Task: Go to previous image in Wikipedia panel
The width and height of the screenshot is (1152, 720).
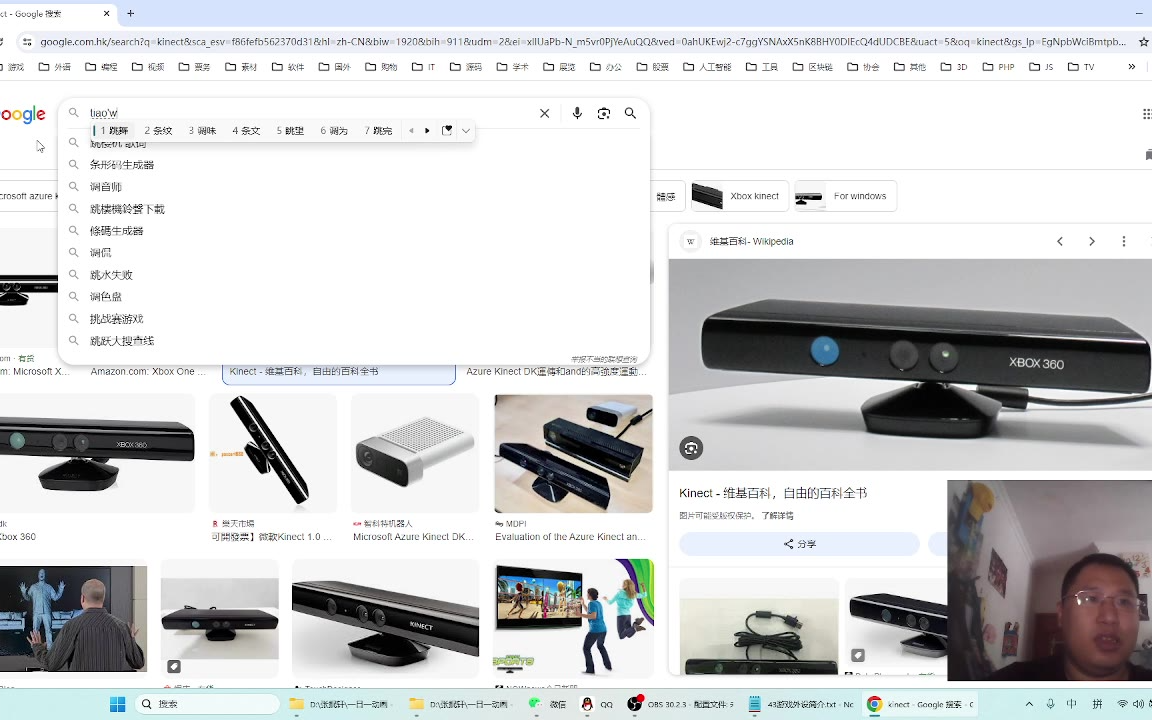Action: point(1060,241)
